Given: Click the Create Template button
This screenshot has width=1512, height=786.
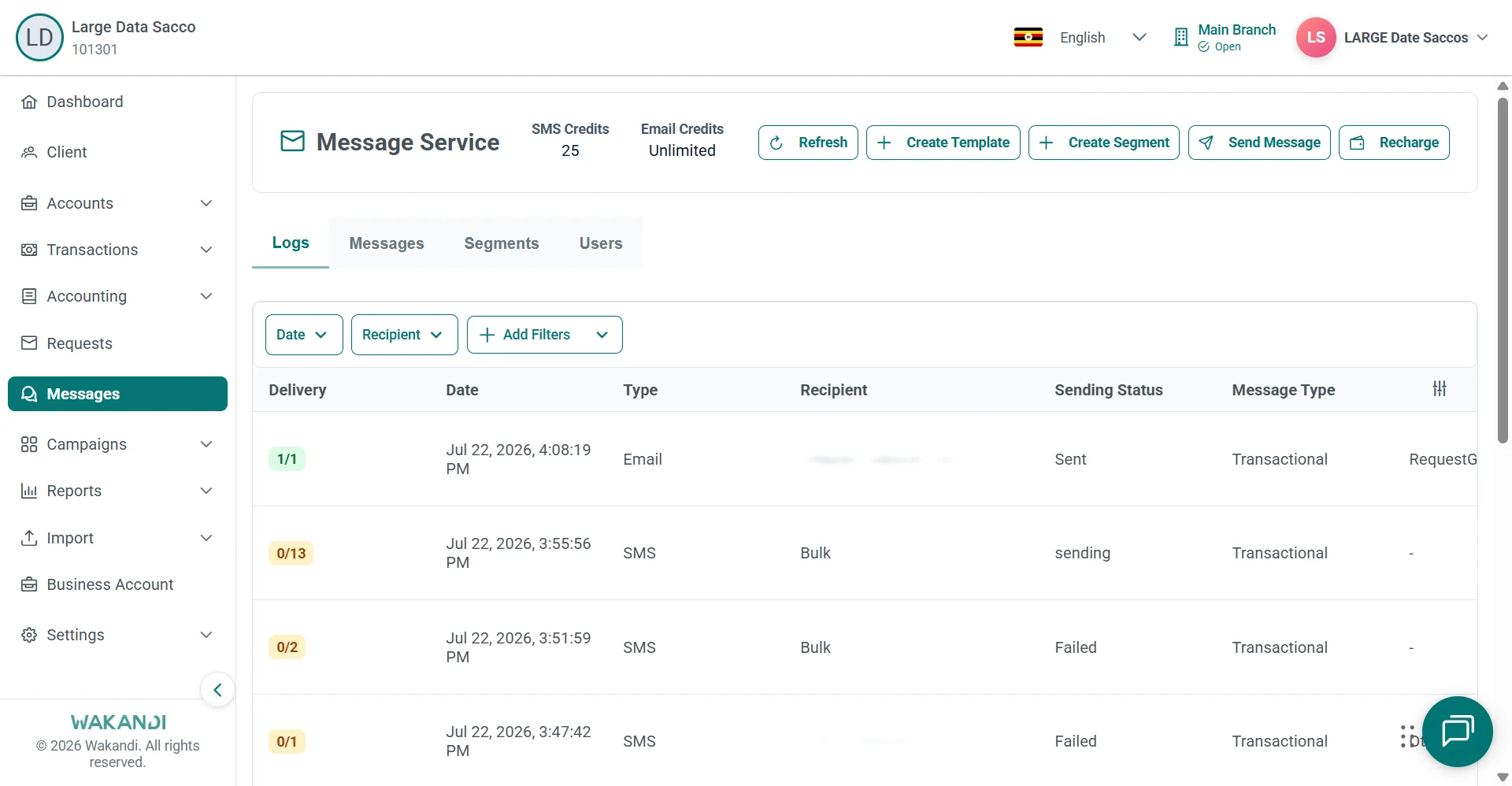Looking at the screenshot, I should [x=943, y=143].
